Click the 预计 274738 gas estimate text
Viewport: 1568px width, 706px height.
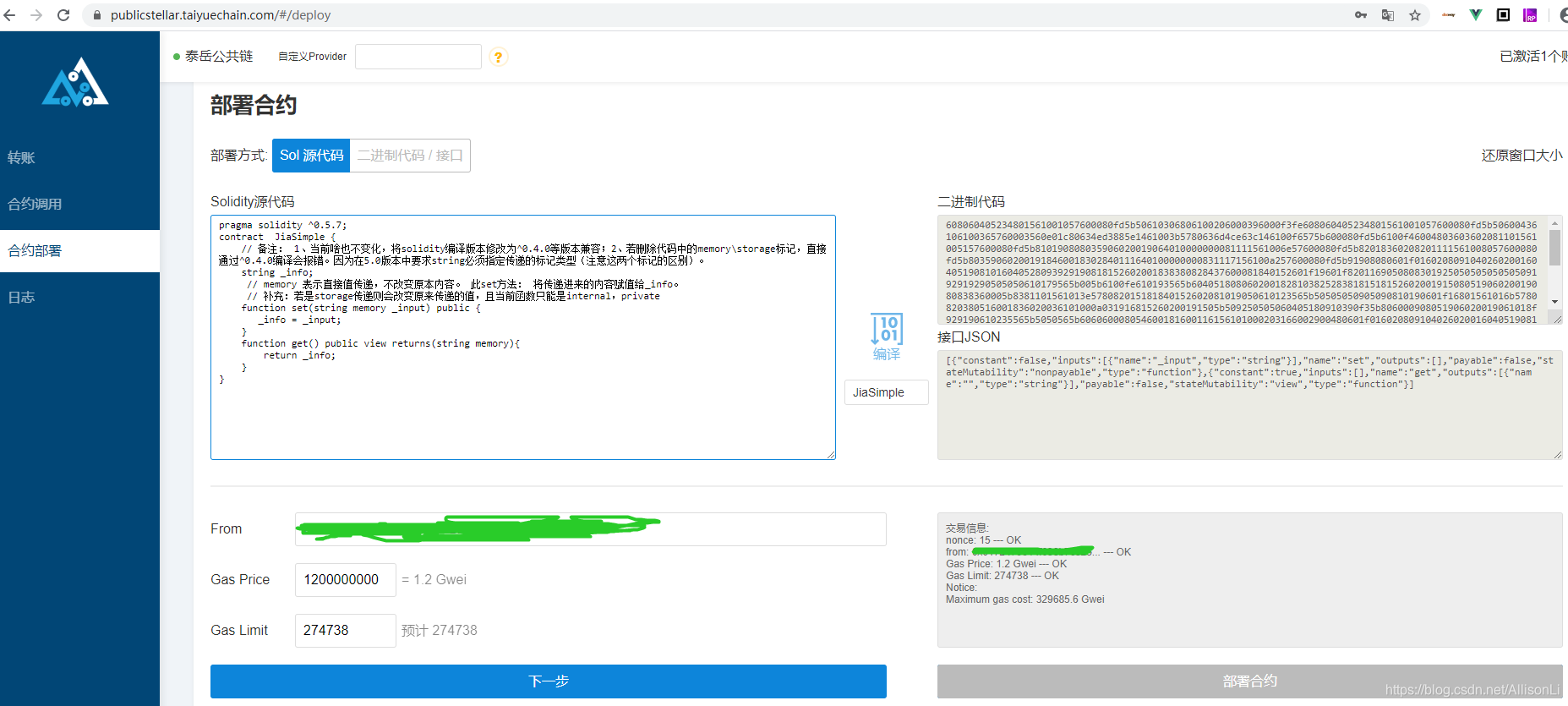coord(440,631)
